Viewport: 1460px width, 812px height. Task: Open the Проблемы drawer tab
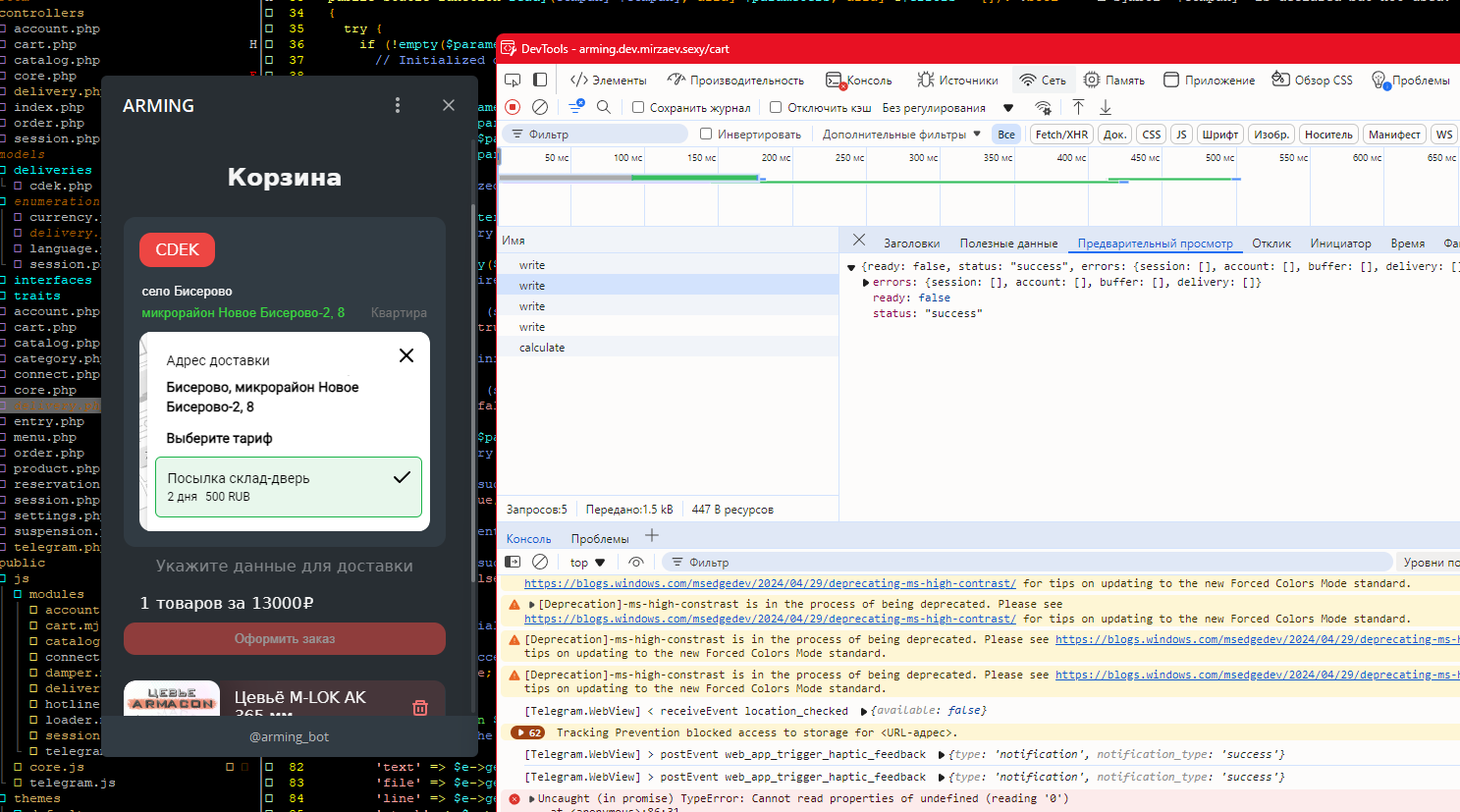click(600, 538)
